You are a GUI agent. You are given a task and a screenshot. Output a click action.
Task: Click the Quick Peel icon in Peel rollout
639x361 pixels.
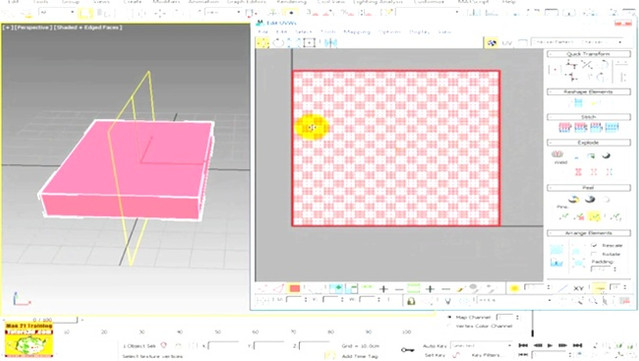point(574,199)
